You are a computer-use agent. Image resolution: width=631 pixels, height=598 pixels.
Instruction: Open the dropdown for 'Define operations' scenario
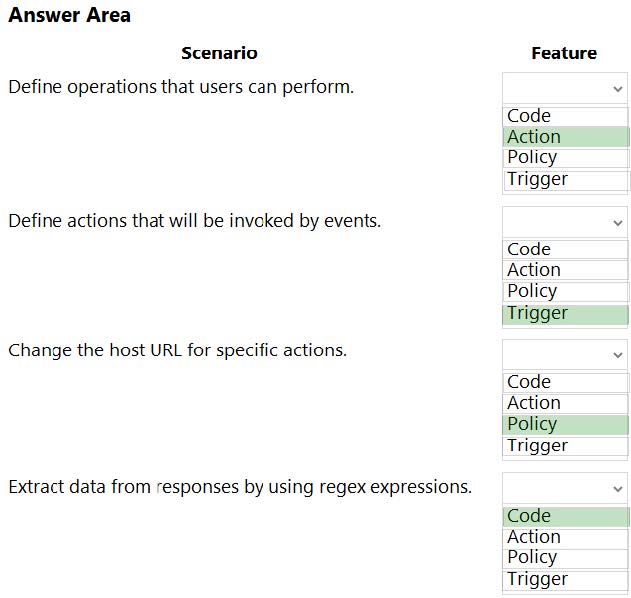pos(565,88)
